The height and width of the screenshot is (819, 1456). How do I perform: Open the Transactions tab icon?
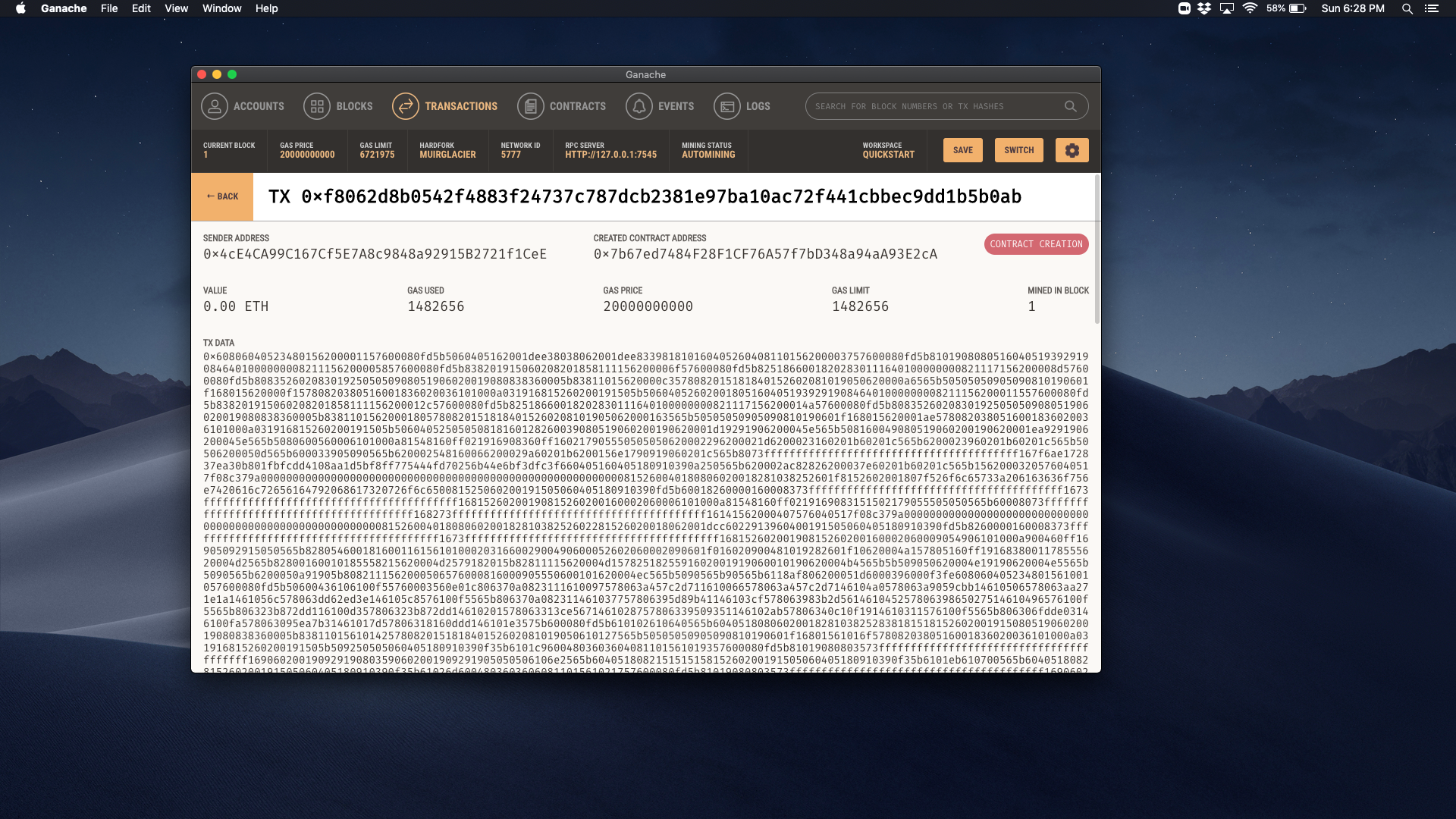(406, 106)
